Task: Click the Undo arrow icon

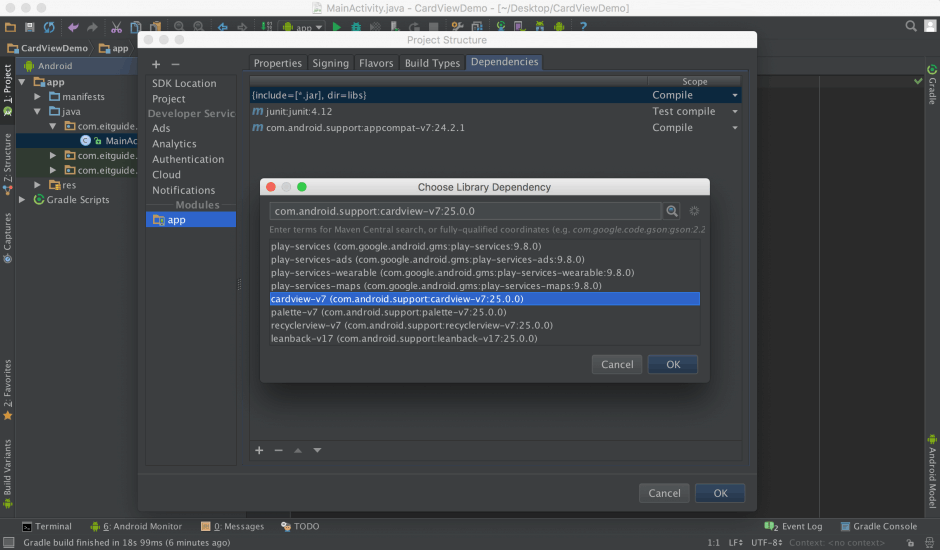Action: point(73,27)
